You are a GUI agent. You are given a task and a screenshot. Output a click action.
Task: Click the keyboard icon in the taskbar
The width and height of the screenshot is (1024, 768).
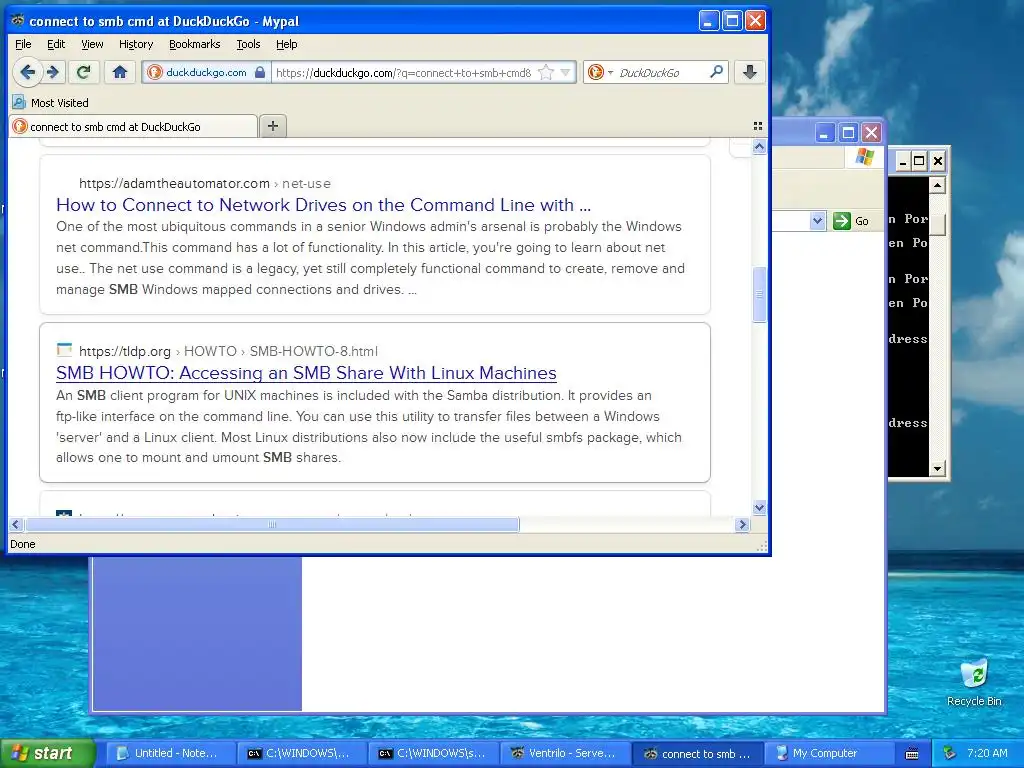coord(912,754)
